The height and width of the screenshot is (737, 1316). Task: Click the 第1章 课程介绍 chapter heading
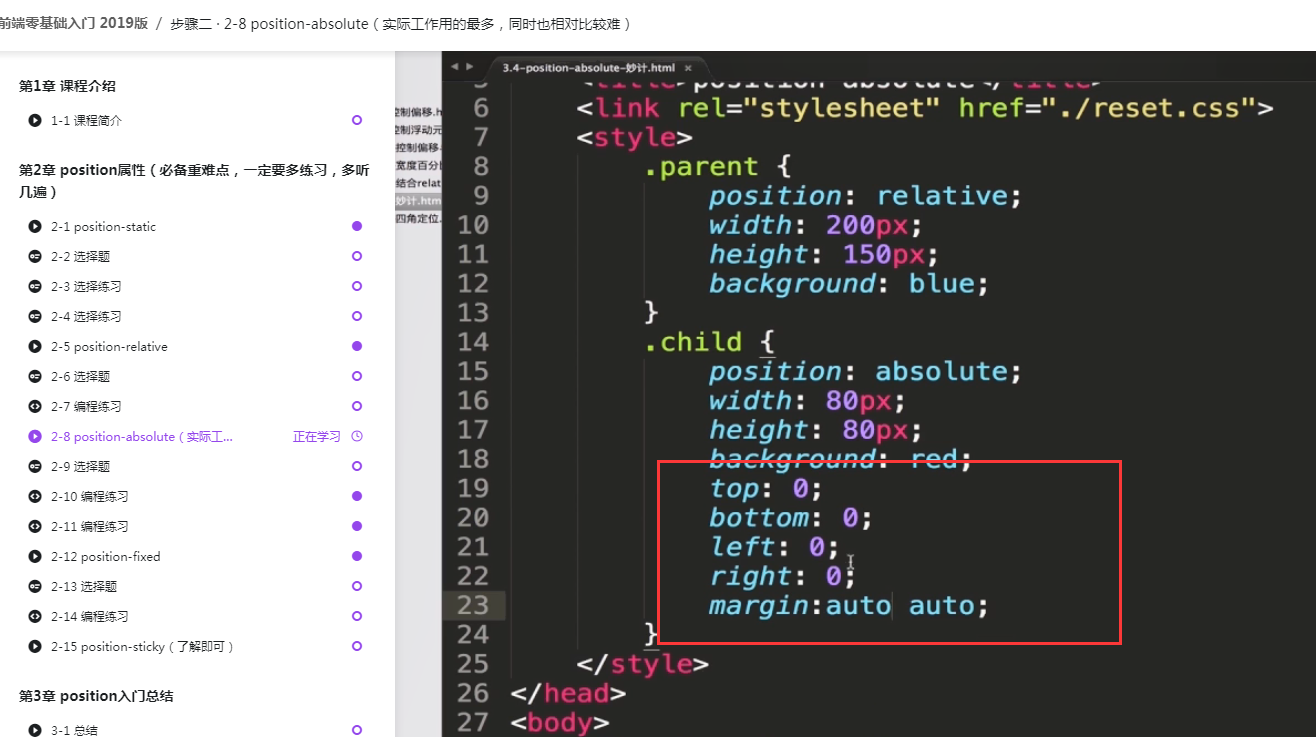[x=67, y=86]
